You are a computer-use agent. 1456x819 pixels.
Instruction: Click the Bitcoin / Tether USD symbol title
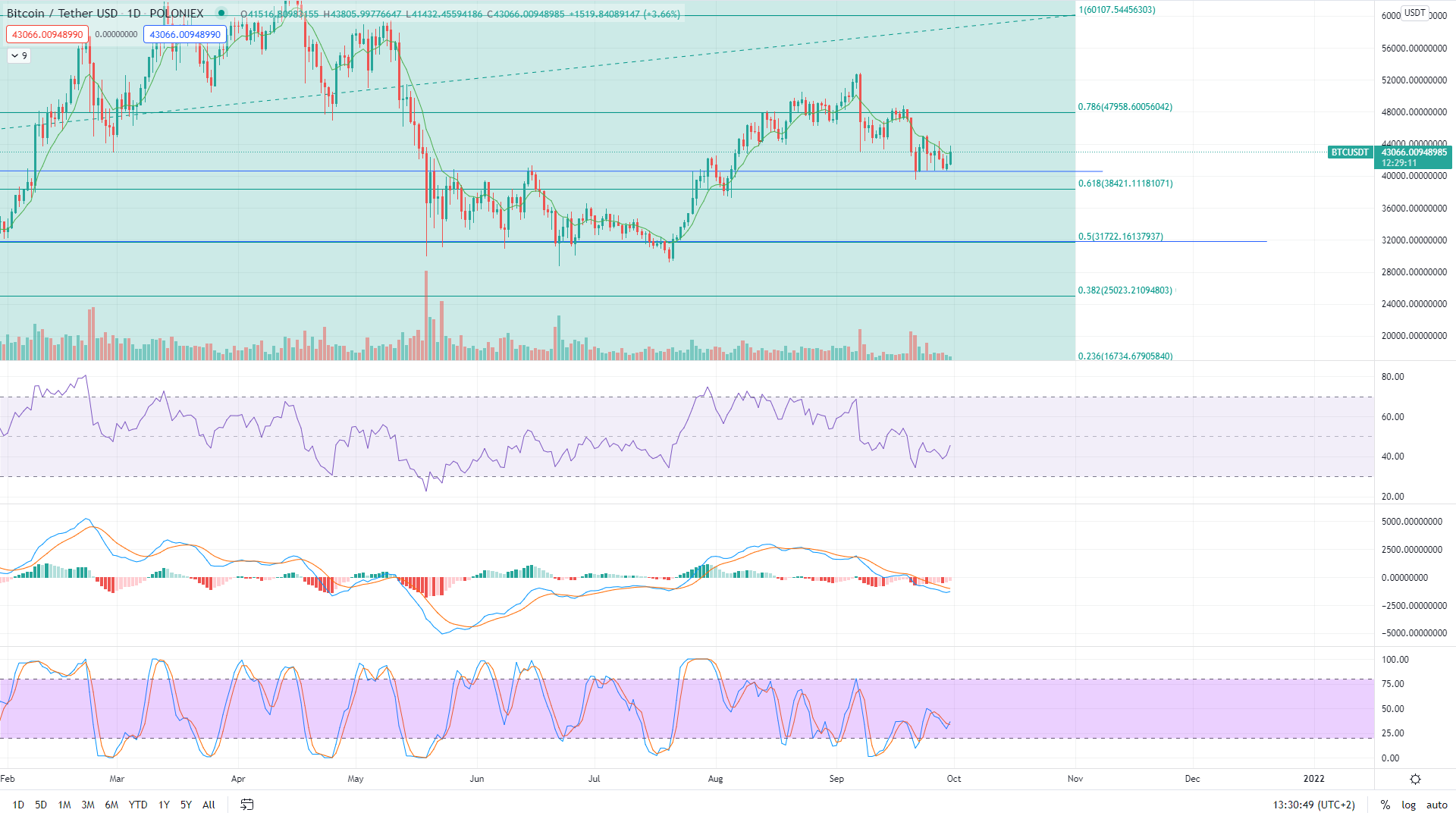[62, 13]
